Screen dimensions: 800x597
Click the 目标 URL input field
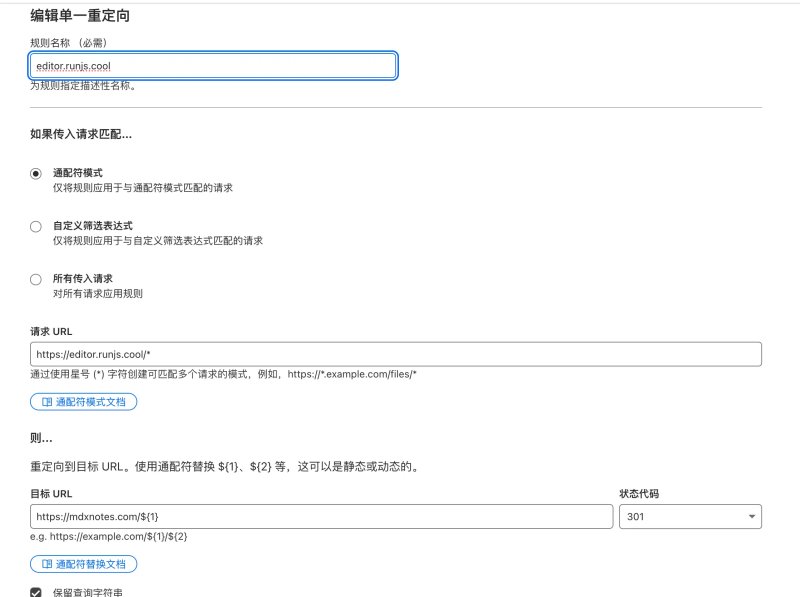point(321,517)
